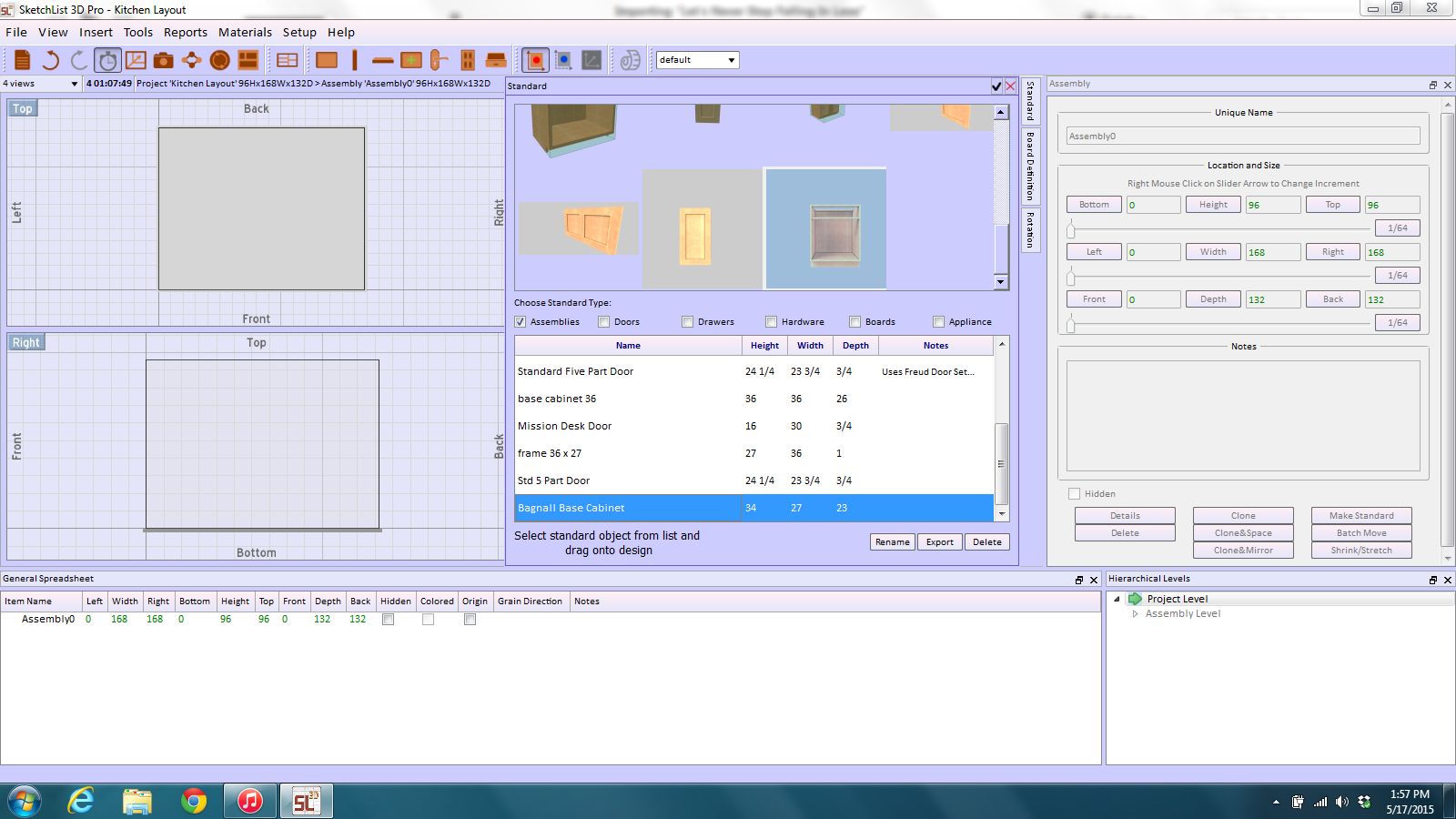Open the 1/64 increment box under Left
Image resolution: width=1456 pixels, height=819 pixels.
click(1397, 276)
